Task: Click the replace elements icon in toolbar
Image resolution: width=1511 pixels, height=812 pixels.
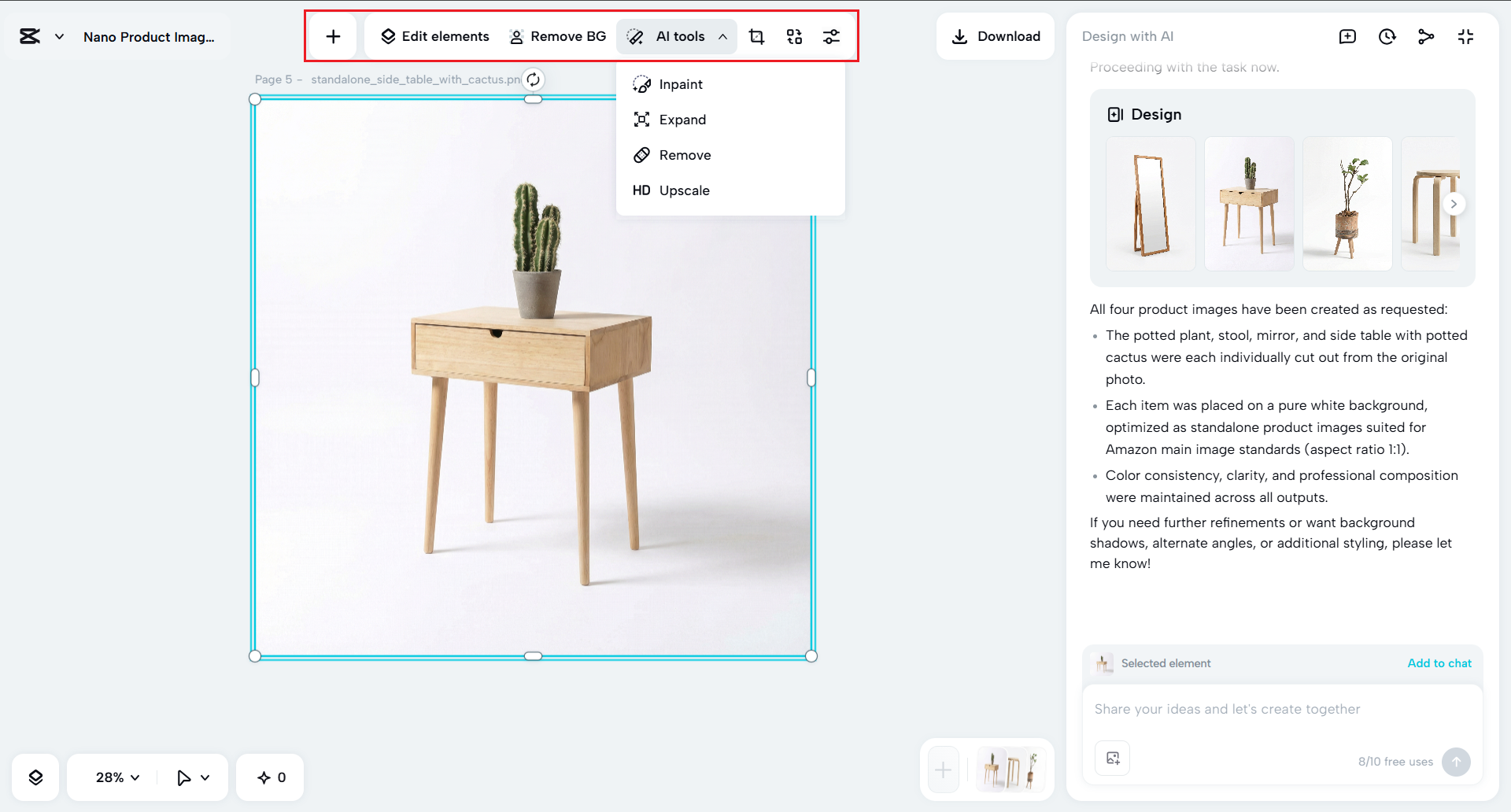Action: click(x=794, y=36)
